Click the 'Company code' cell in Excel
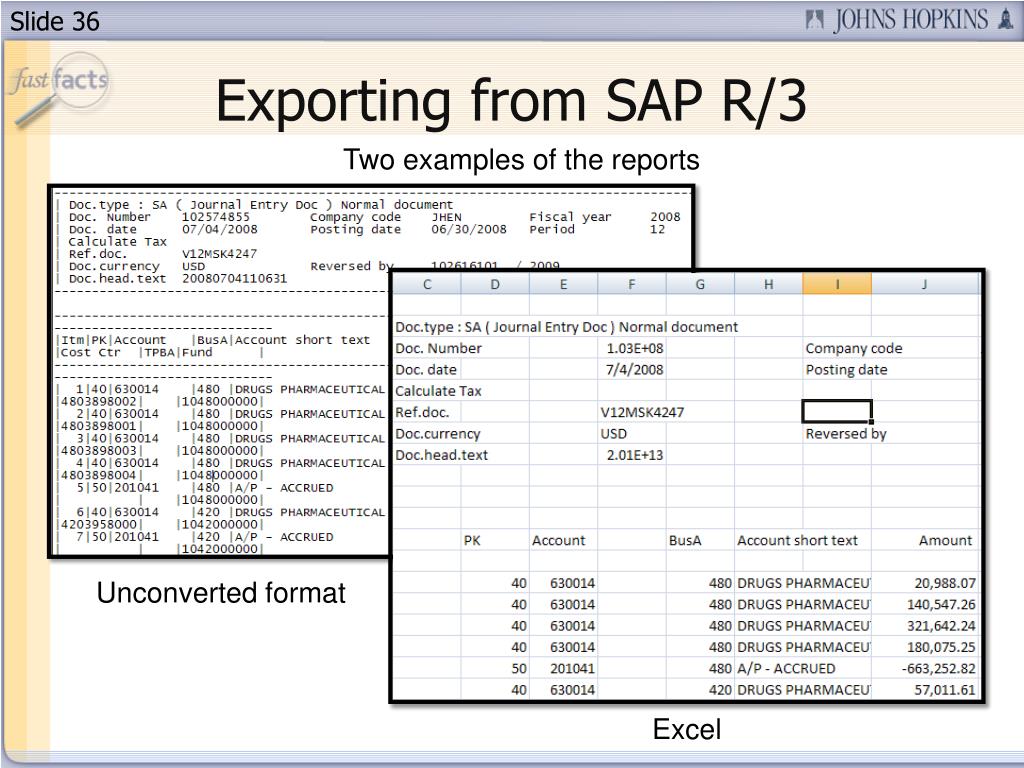 (854, 349)
